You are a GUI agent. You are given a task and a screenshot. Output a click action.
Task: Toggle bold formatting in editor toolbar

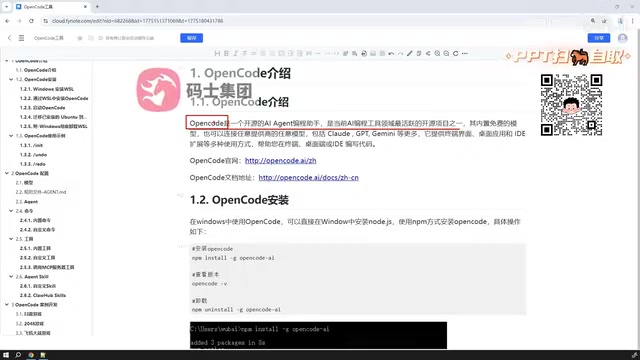coord(226,53)
